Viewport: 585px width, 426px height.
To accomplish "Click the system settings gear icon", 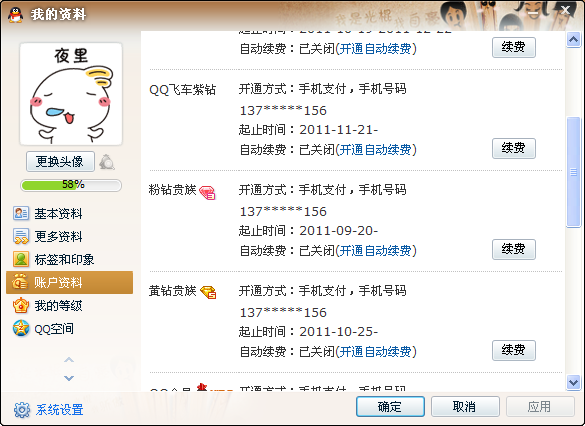I will click(x=22, y=410).
